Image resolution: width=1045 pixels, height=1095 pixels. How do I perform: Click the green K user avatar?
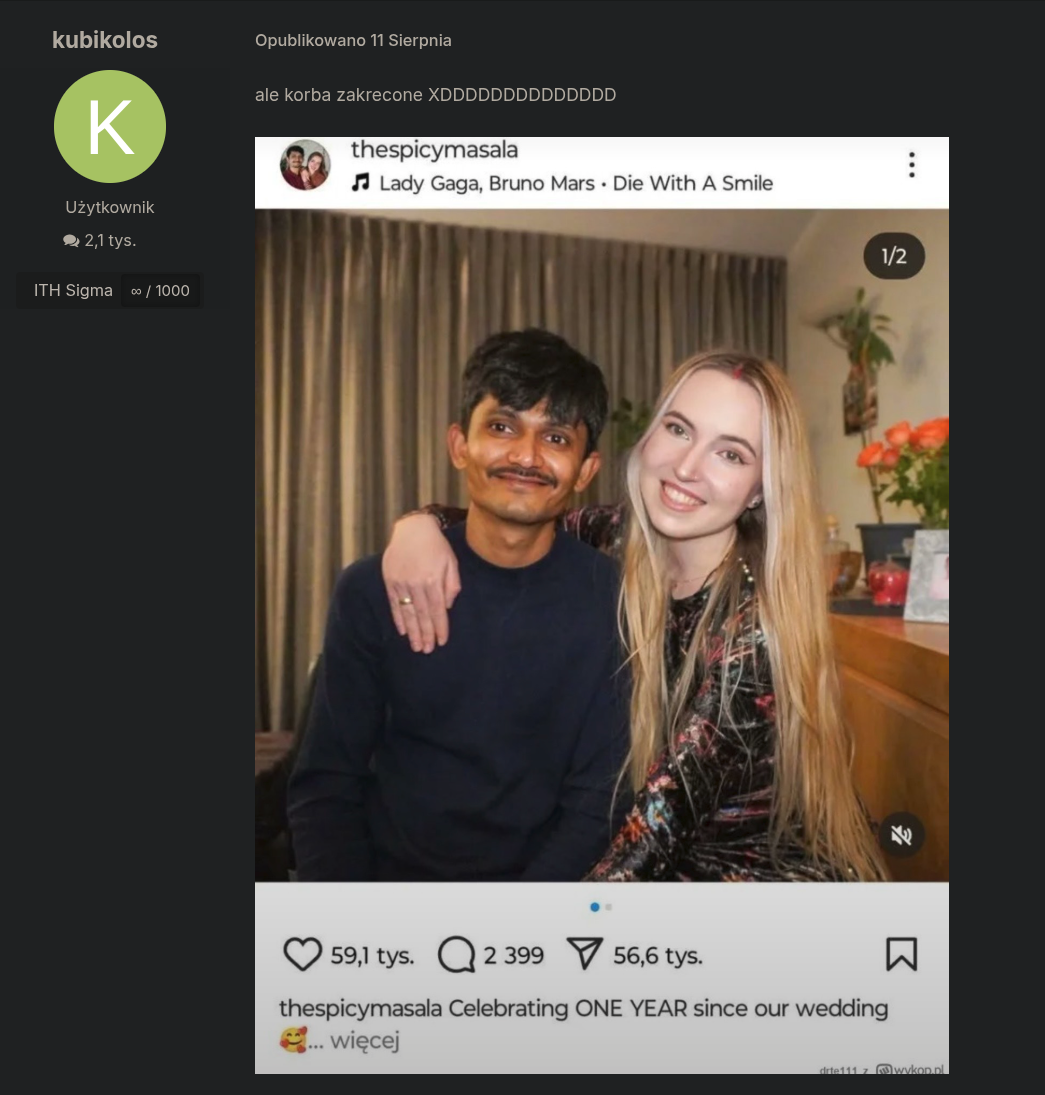110,126
